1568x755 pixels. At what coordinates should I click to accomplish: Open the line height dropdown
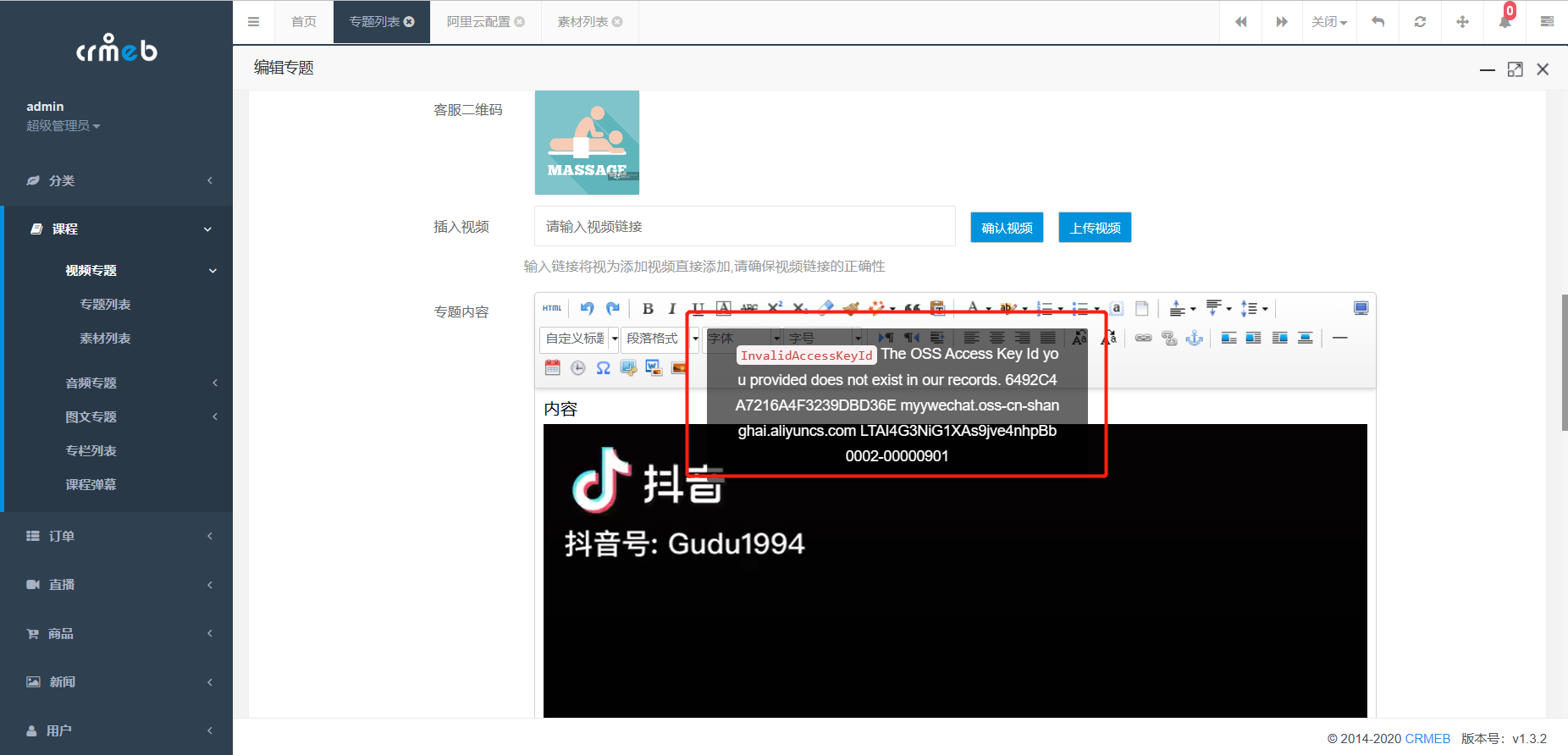1265,309
